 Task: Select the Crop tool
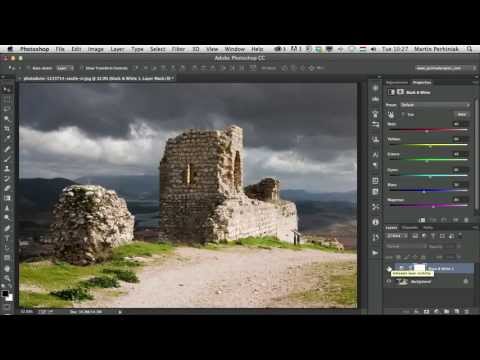pyautogui.click(x=7, y=129)
